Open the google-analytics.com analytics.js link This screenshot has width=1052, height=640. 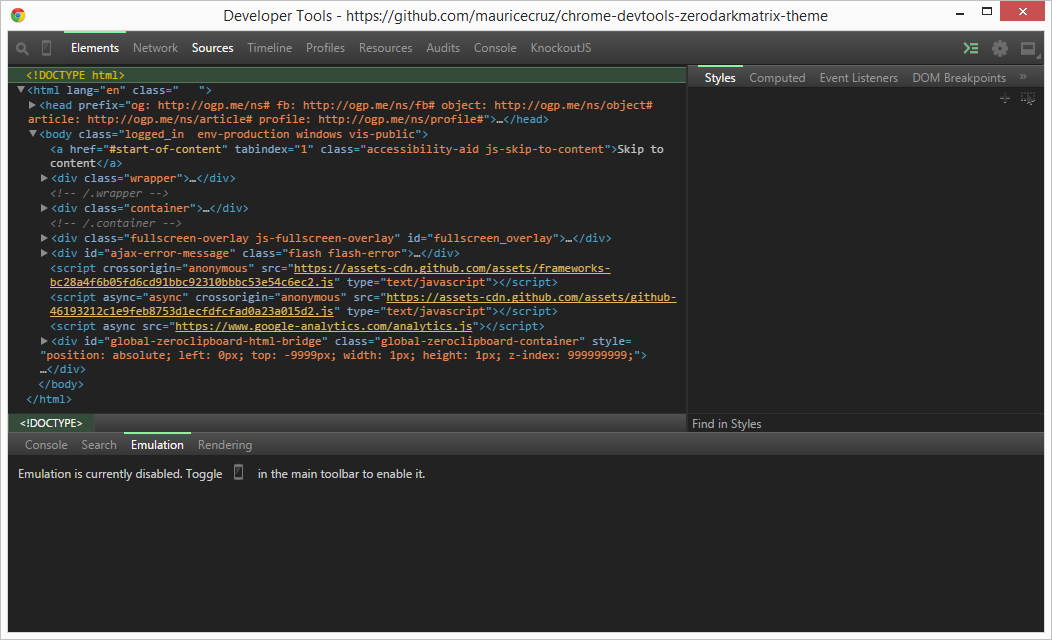pos(323,326)
